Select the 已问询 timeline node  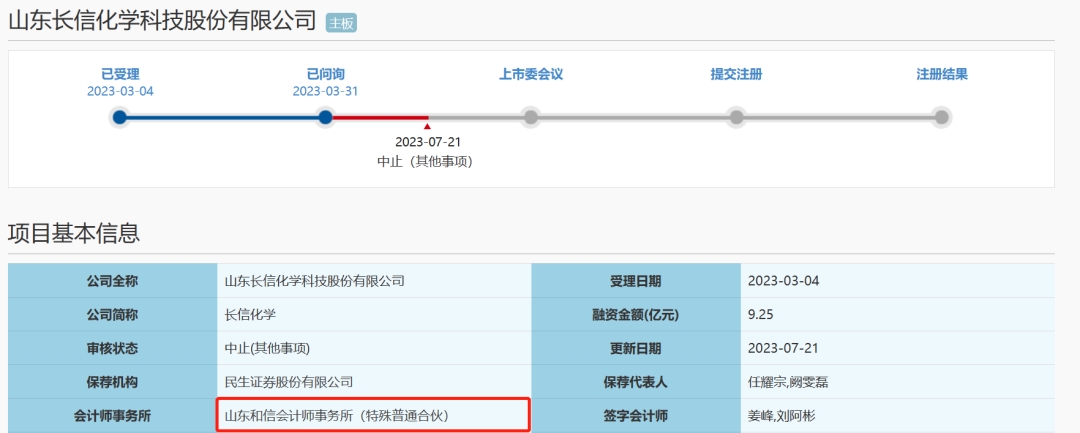tap(325, 117)
